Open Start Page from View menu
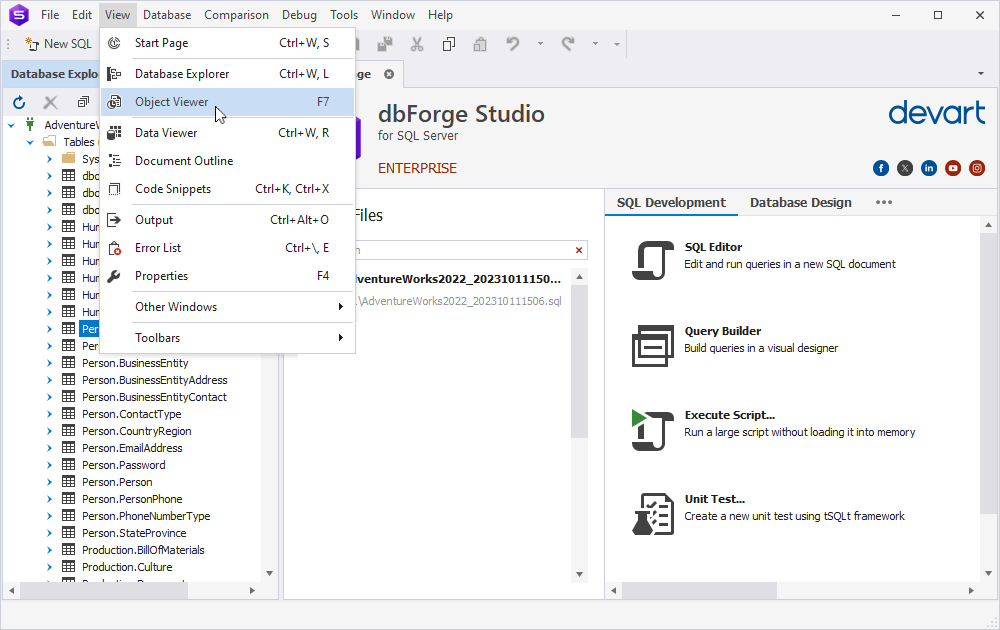Screen dimensions: 1000x630 click(227, 43)
